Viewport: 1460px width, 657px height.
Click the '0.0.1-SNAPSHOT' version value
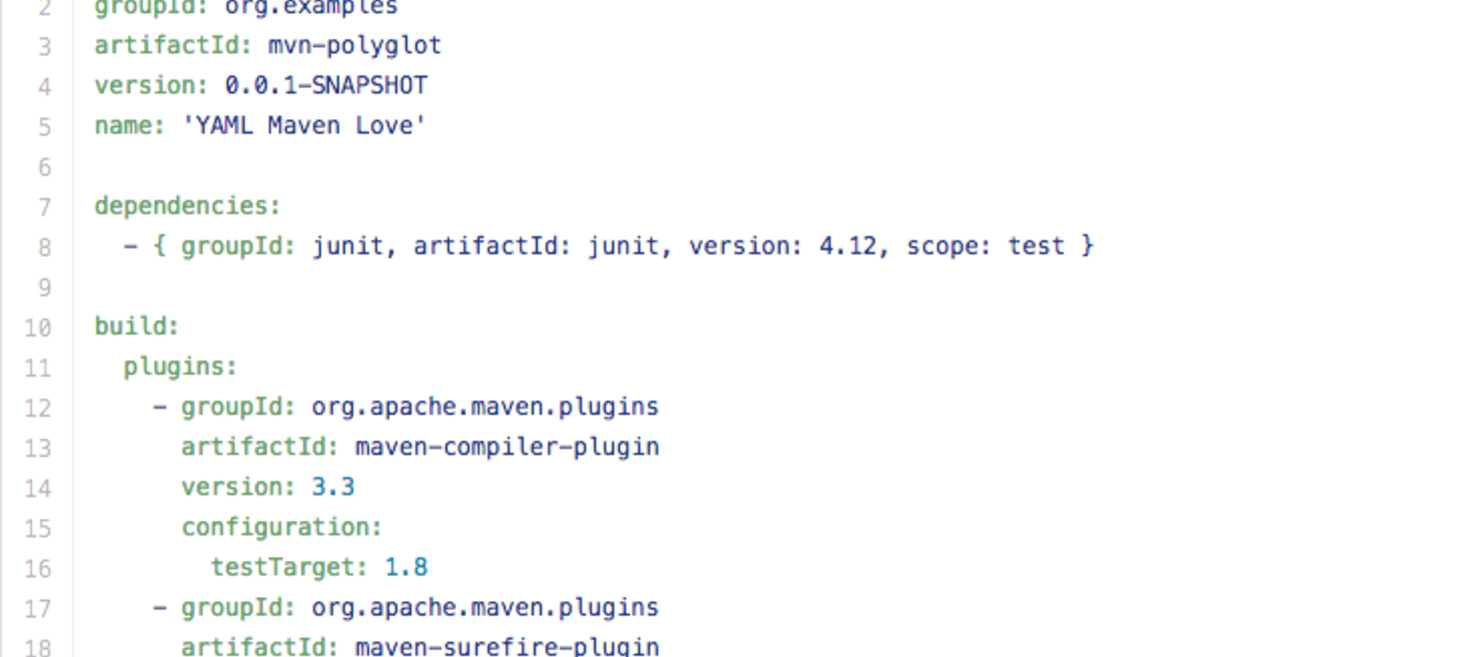326,86
